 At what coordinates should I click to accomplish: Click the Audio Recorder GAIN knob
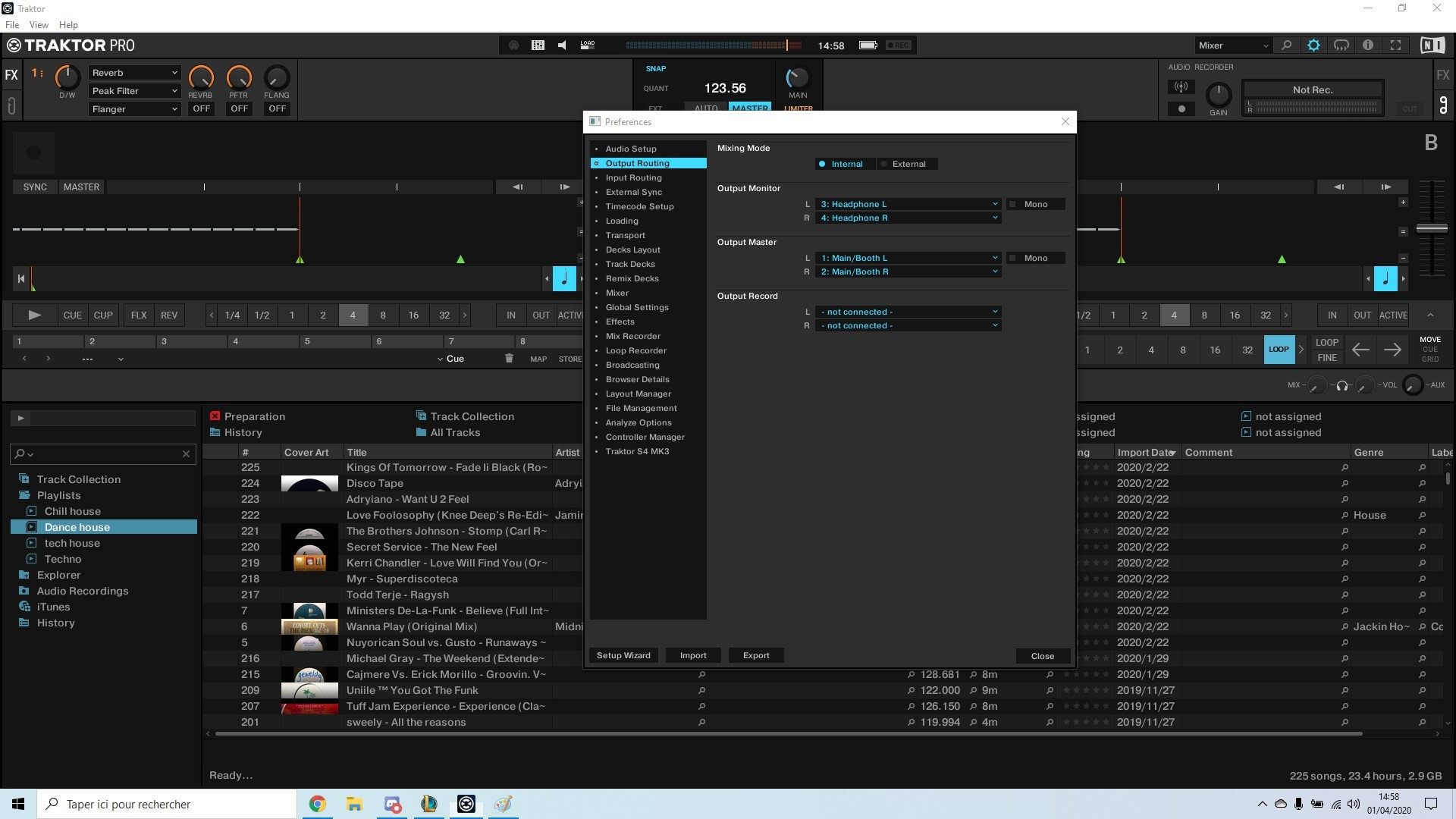(1219, 96)
